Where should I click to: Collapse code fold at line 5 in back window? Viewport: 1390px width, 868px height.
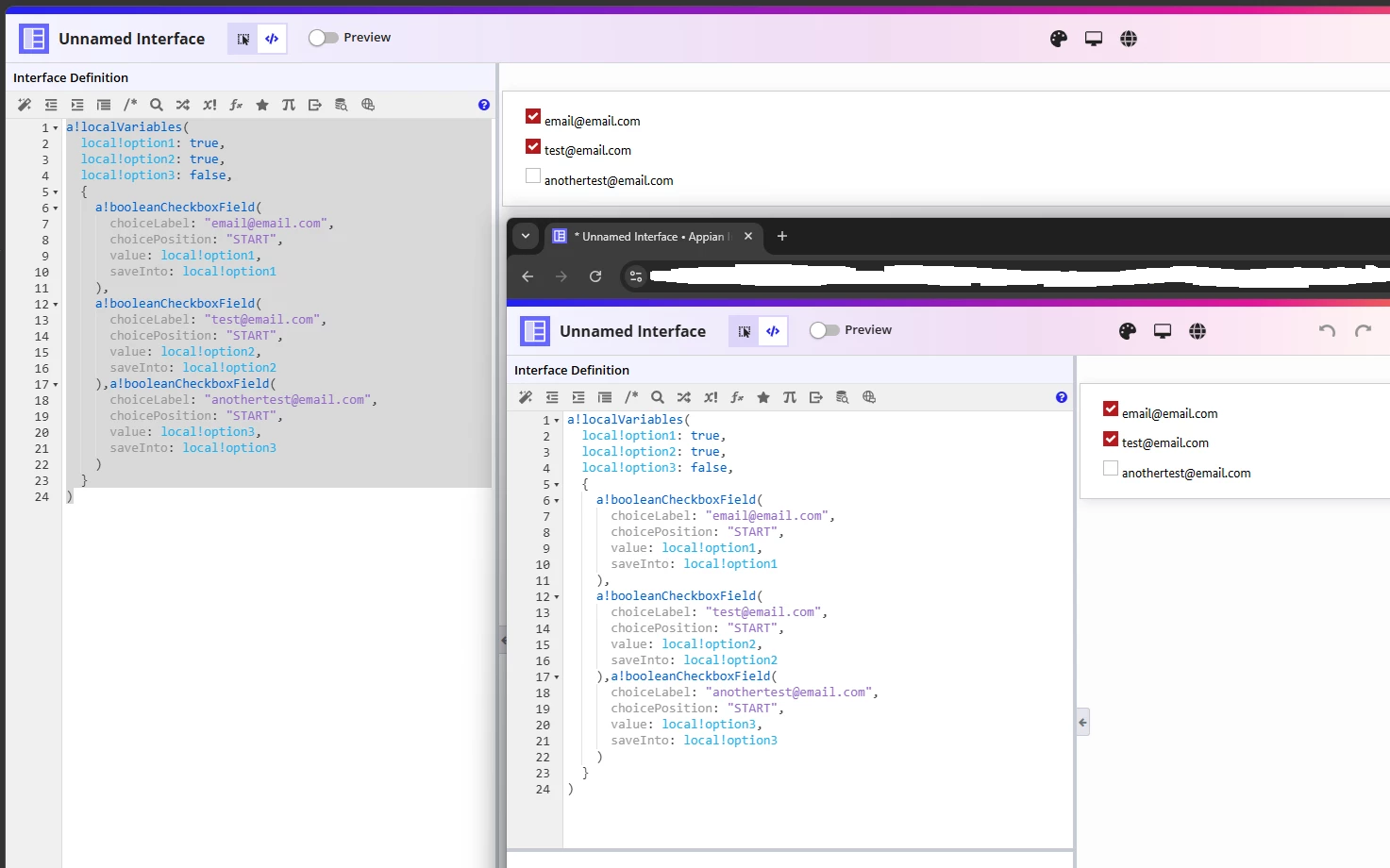tap(56, 192)
